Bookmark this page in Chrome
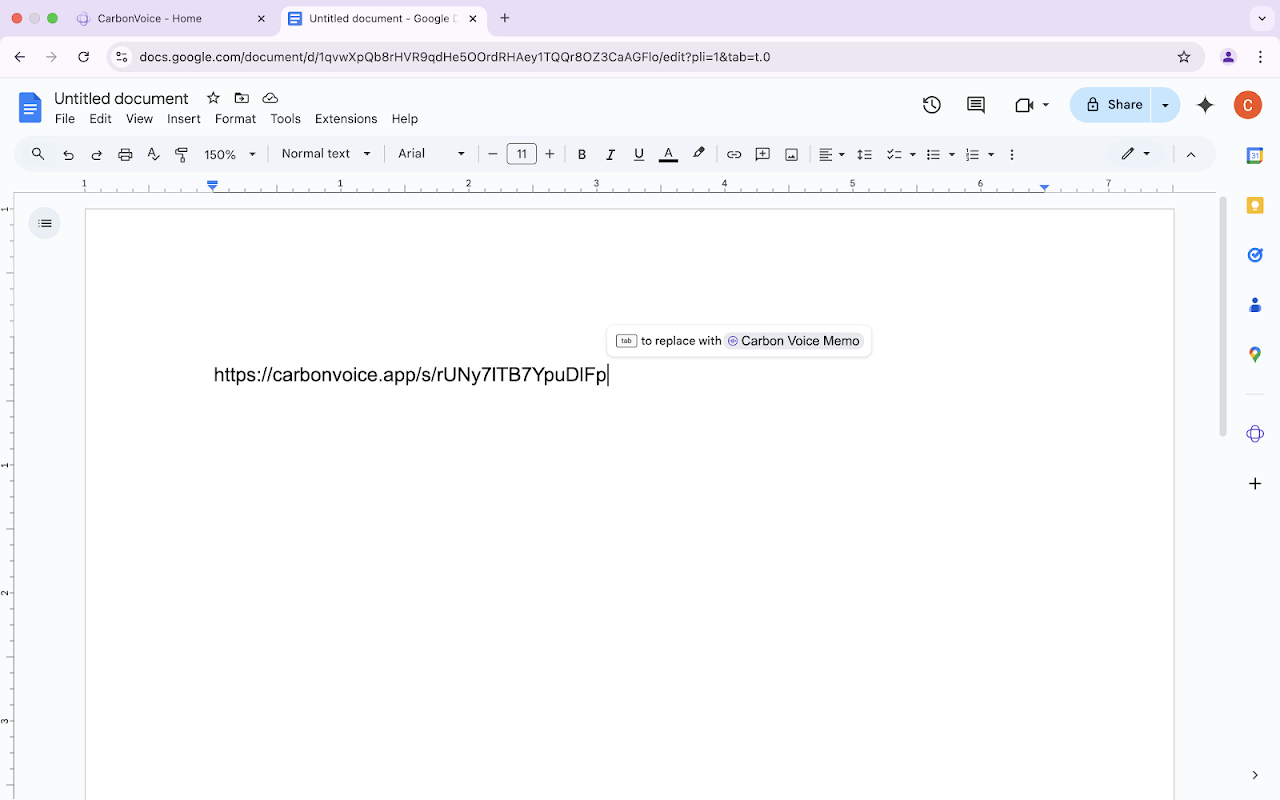This screenshot has height=800, width=1280. 1184,57
